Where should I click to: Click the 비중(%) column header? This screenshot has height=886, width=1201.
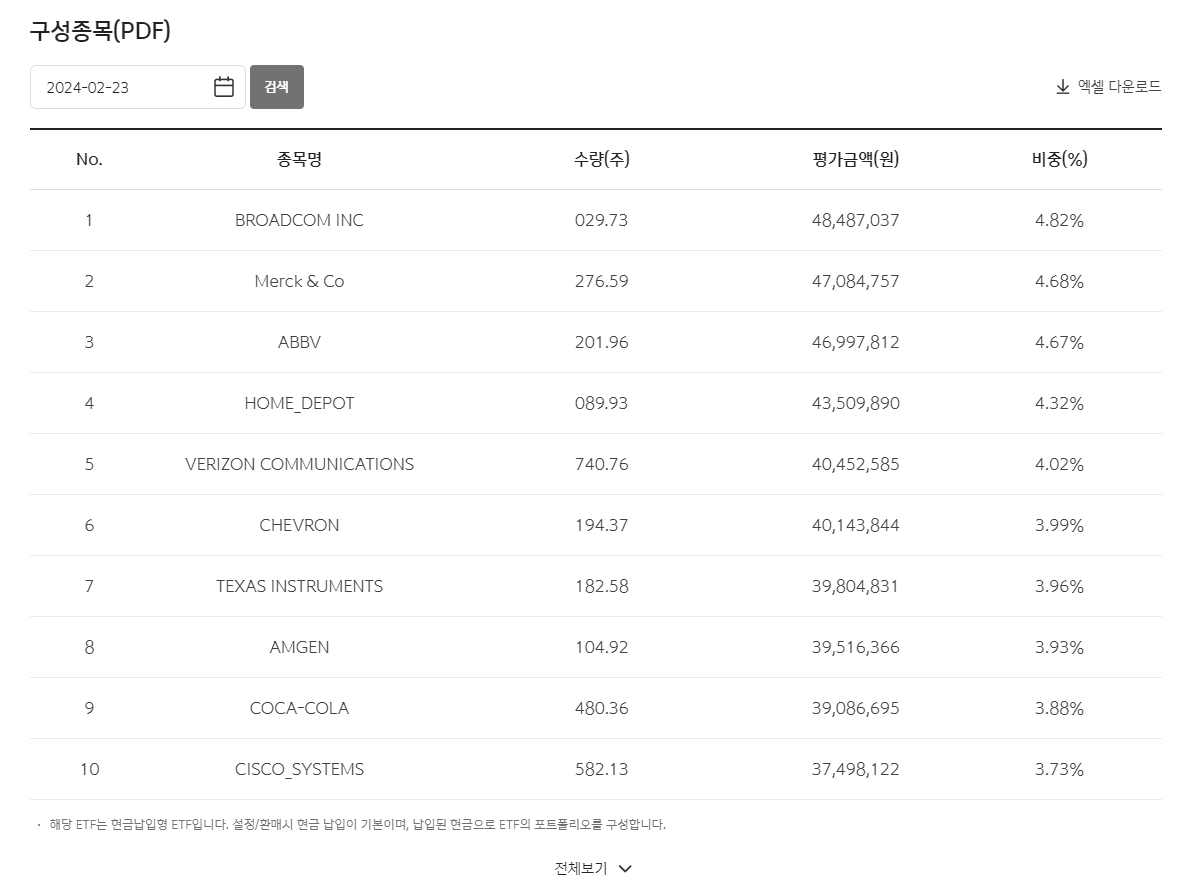tap(1060, 159)
